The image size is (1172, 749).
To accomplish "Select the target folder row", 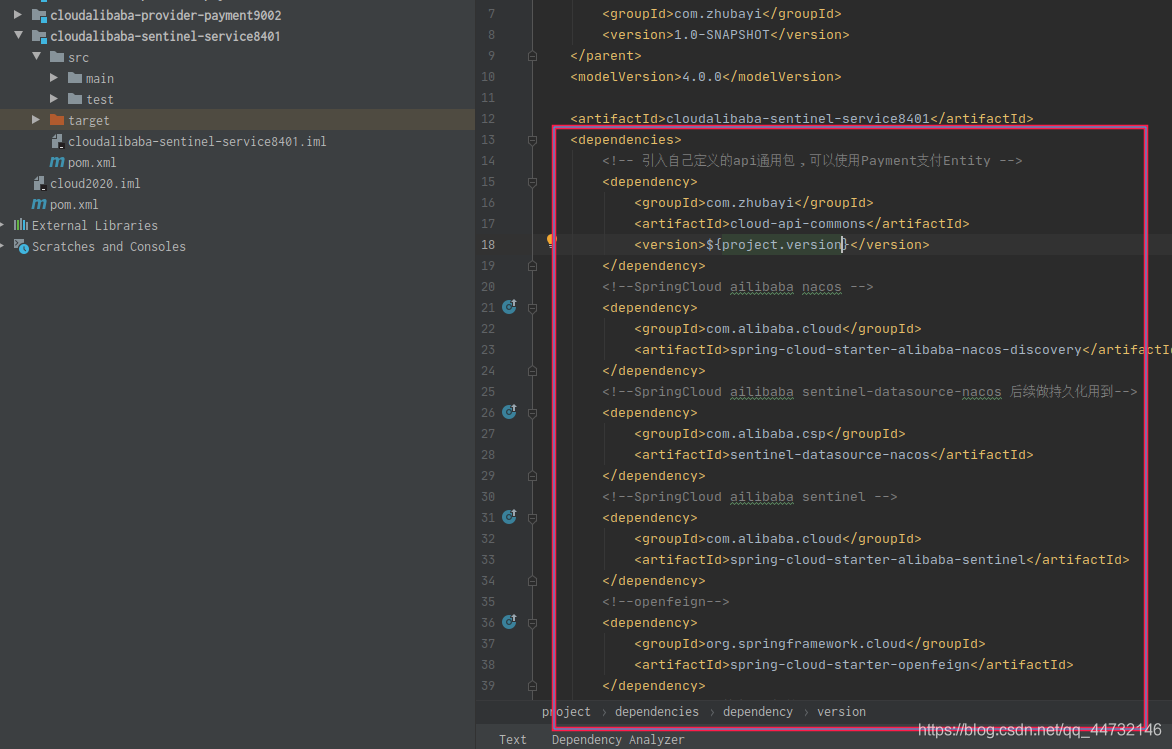I will [x=237, y=120].
